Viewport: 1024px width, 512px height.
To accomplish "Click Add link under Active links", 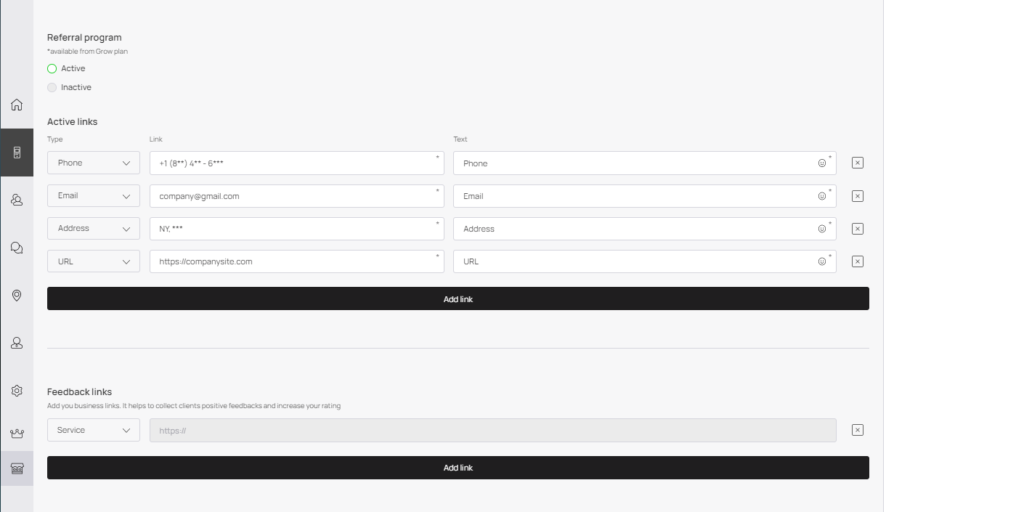I will tap(458, 298).
